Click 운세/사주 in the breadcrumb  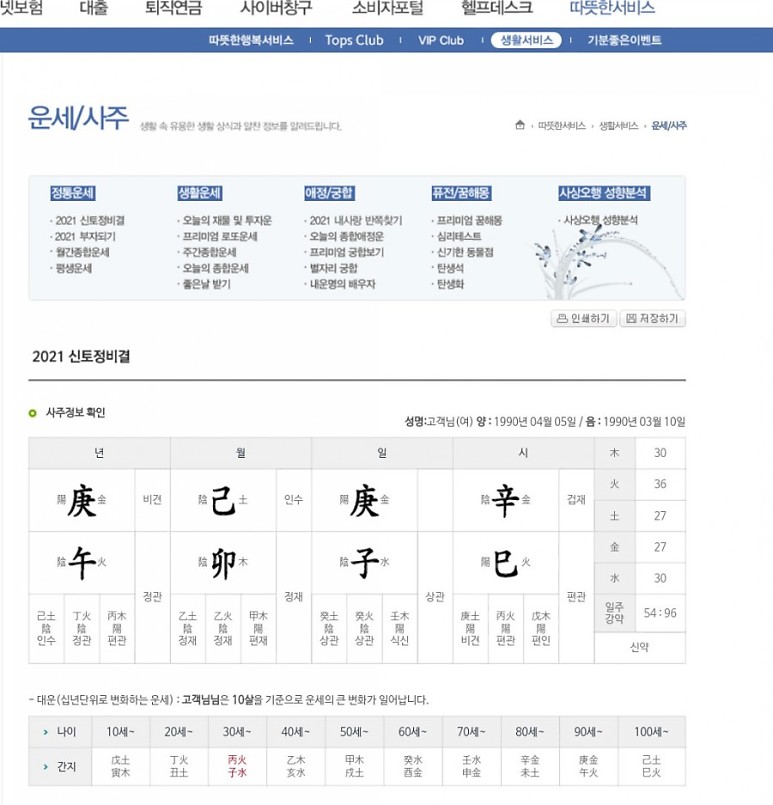coord(669,126)
